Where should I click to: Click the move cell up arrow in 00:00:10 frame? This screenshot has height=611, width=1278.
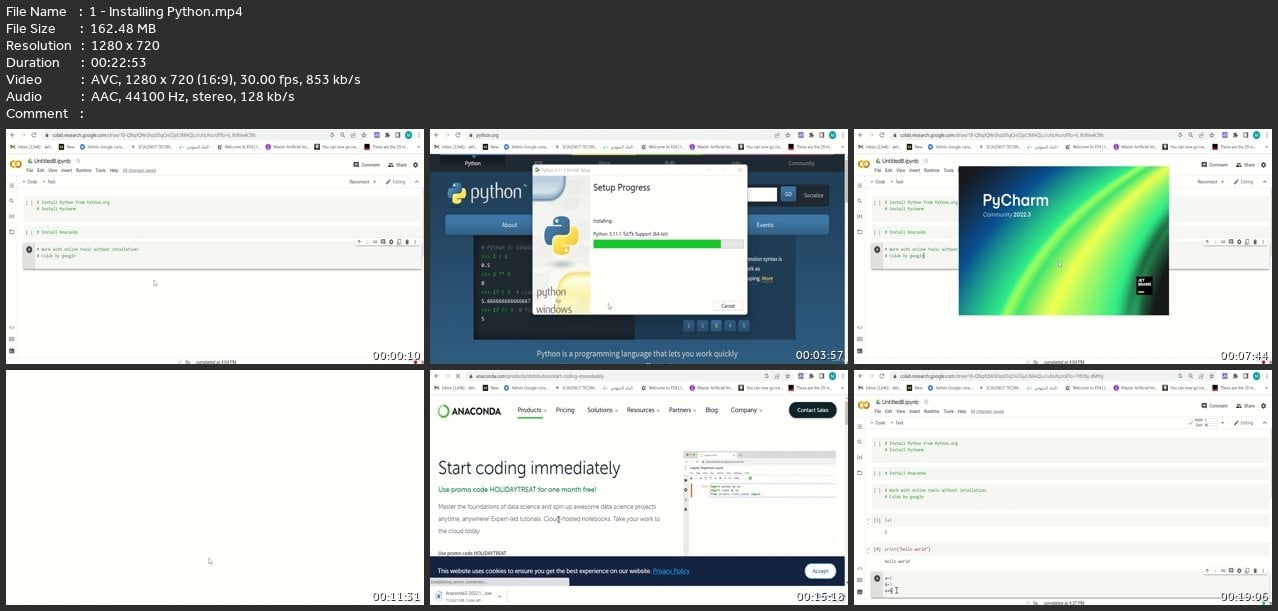(x=359, y=242)
